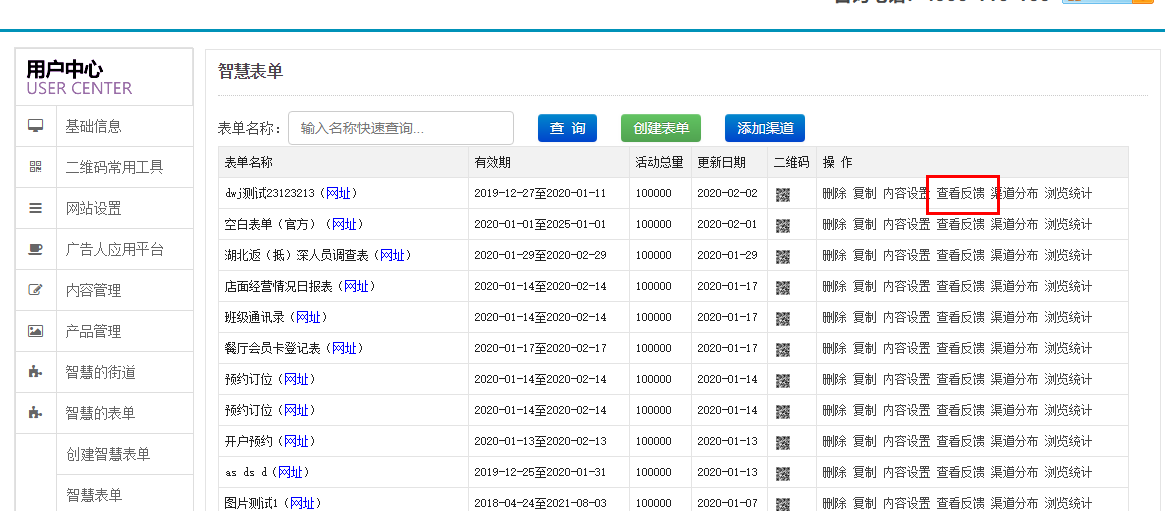This screenshot has height=511, width=1165.
Task: Open 浏览统计 for 餐厅会员卡登记表
Action: tap(1068, 349)
